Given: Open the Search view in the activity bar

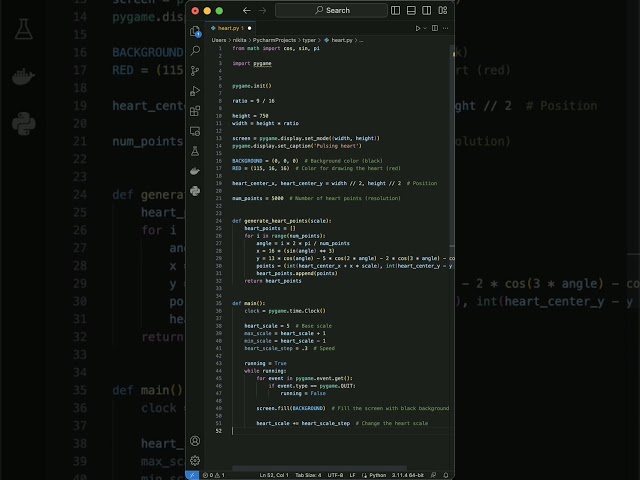Looking at the screenshot, I should [195, 51].
